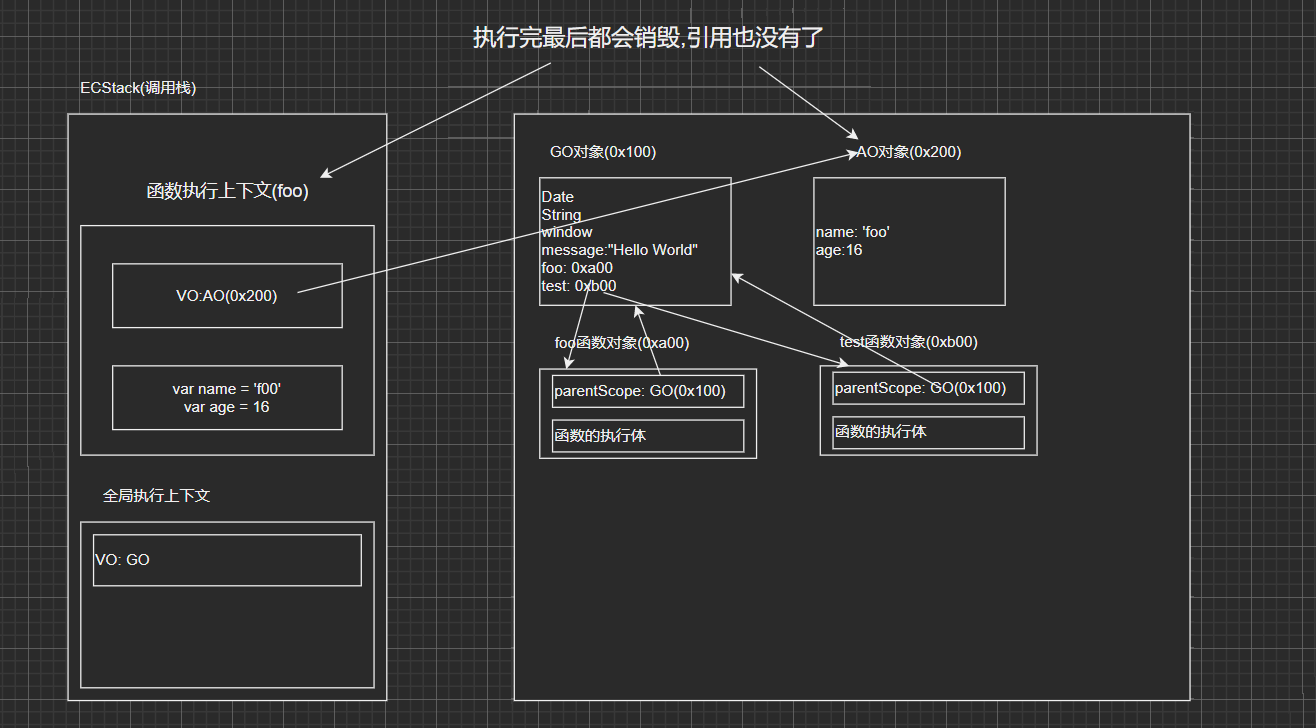
Task: Click the AO box with name: 'foo'
Action: [908, 242]
